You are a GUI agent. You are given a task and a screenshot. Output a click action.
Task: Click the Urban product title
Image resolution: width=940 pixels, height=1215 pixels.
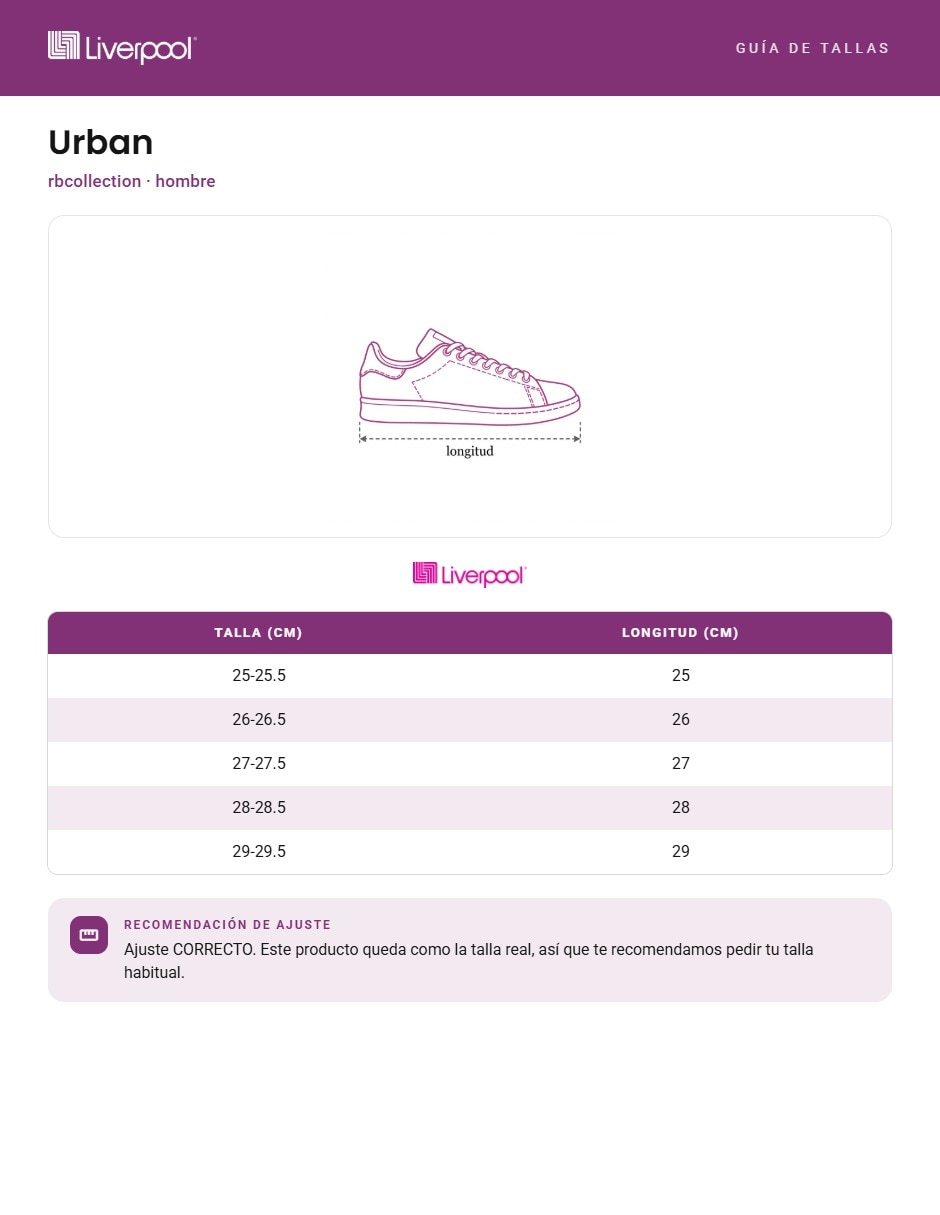point(101,142)
